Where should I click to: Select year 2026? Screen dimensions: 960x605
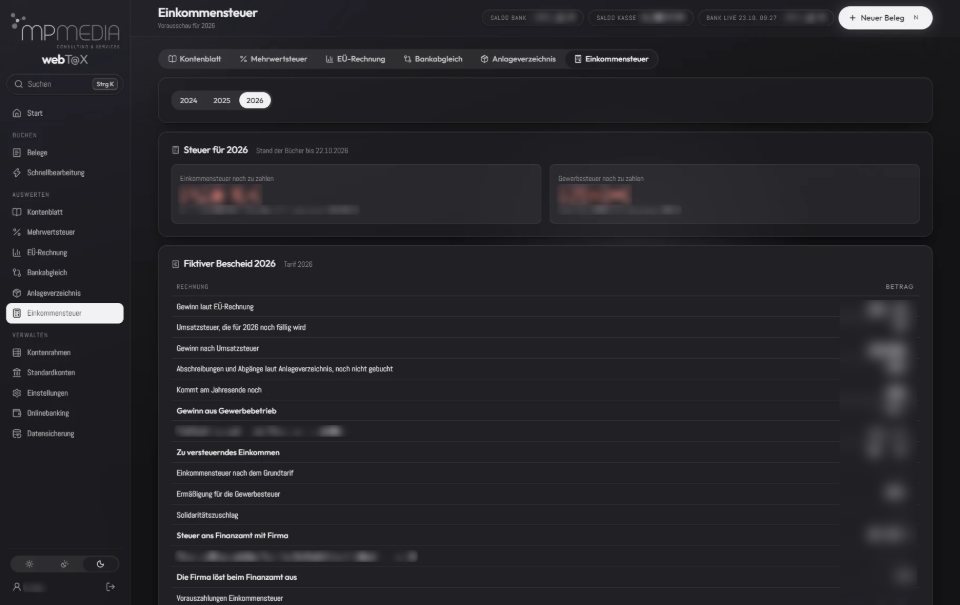coord(255,100)
